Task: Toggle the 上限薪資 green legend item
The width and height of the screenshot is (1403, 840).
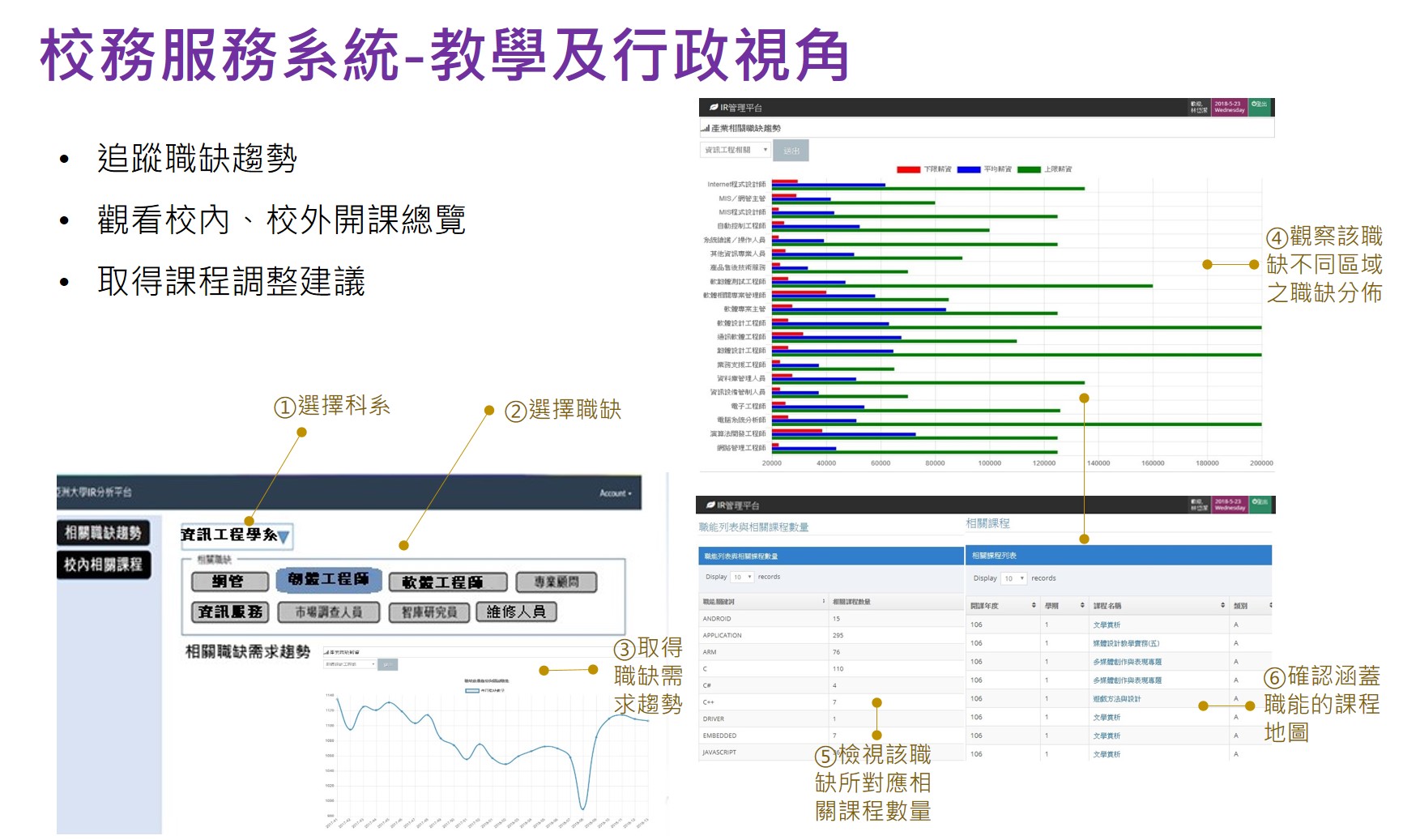Action: click(1045, 169)
